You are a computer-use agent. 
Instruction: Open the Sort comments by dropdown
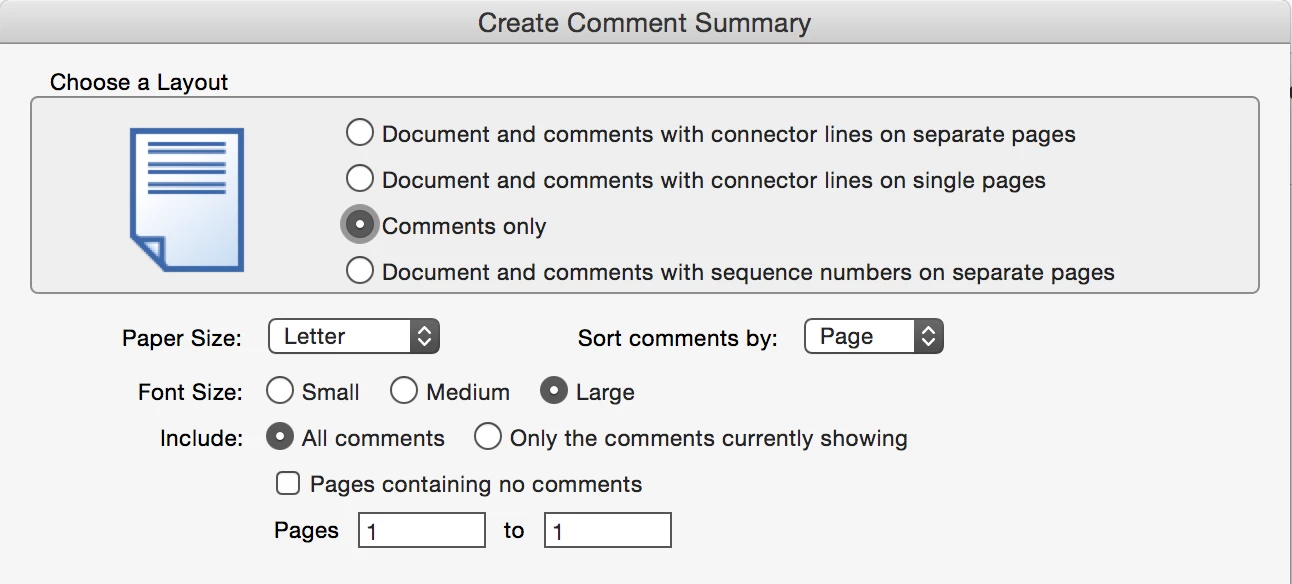point(860,337)
